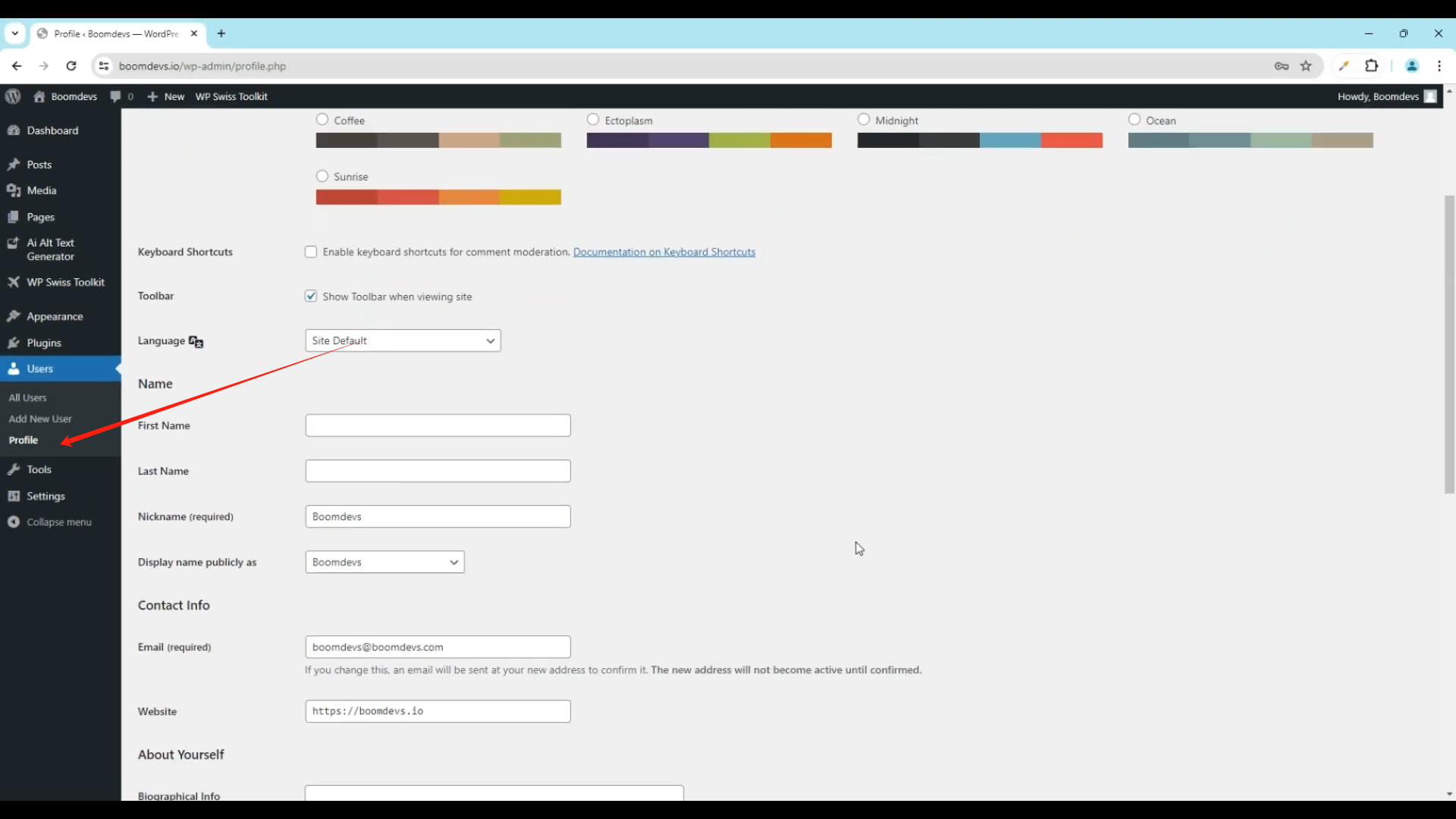Disable Show Toolbar when viewing site

(311, 296)
